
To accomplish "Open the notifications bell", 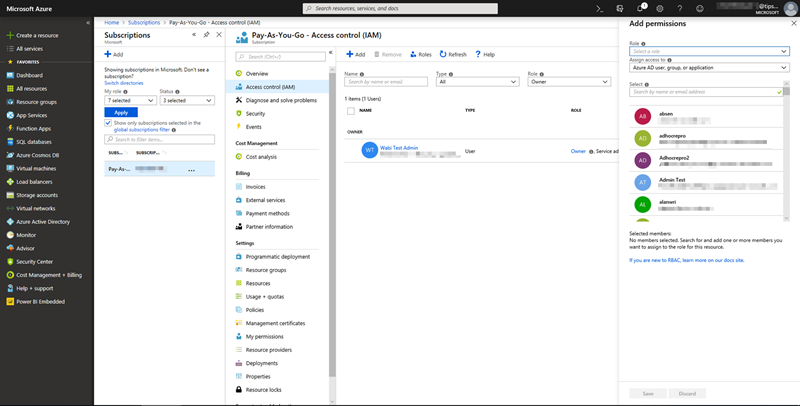I will (x=641, y=8).
